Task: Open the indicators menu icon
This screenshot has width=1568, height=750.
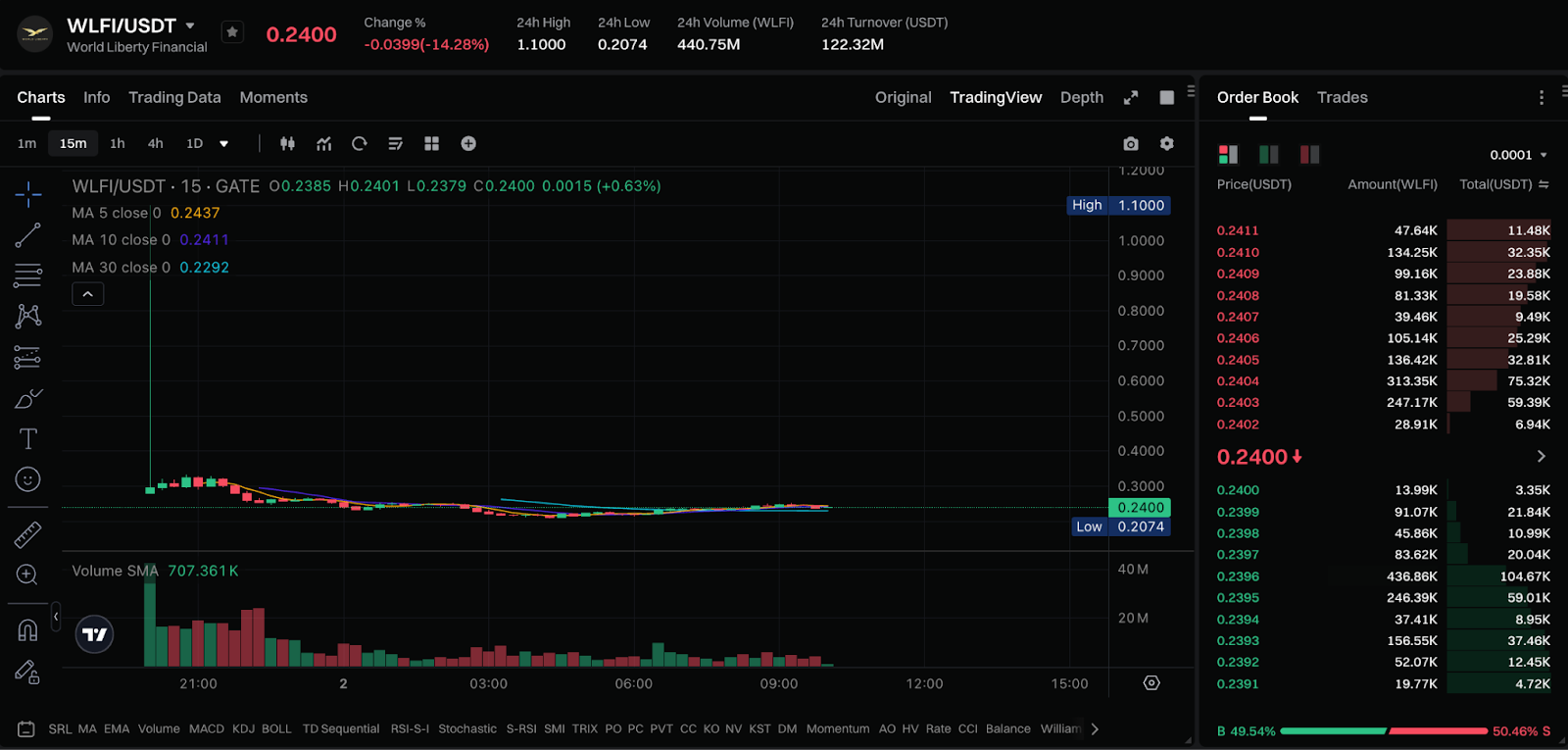Action: tap(323, 143)
